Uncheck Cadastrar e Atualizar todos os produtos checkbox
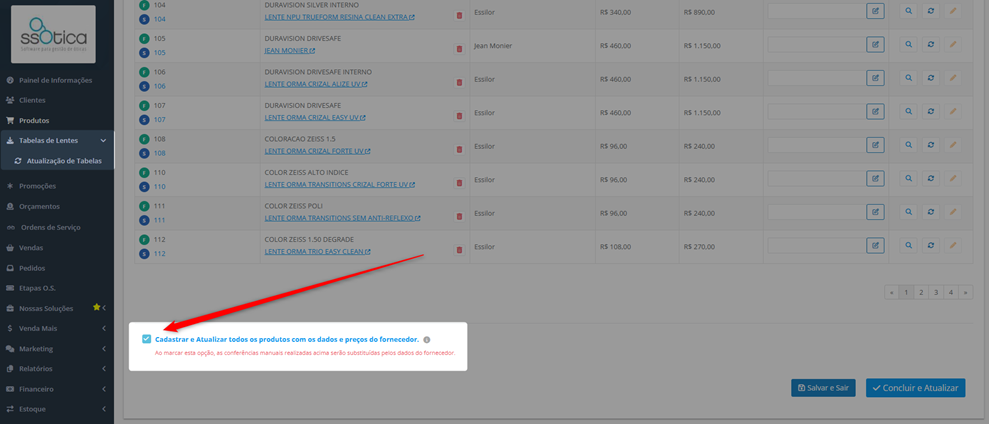The image size is (989, 424). point(147,339)
